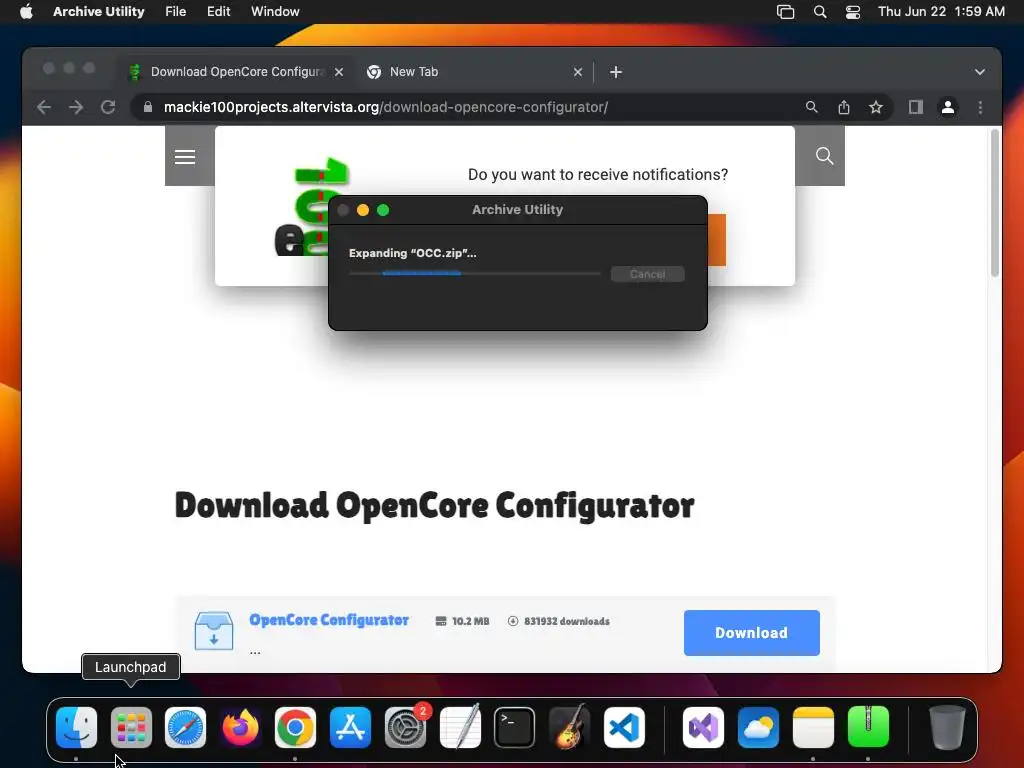Click the menu bar date and time
Viewport: 1024px width, 768px height.
(x=941, y=11)
